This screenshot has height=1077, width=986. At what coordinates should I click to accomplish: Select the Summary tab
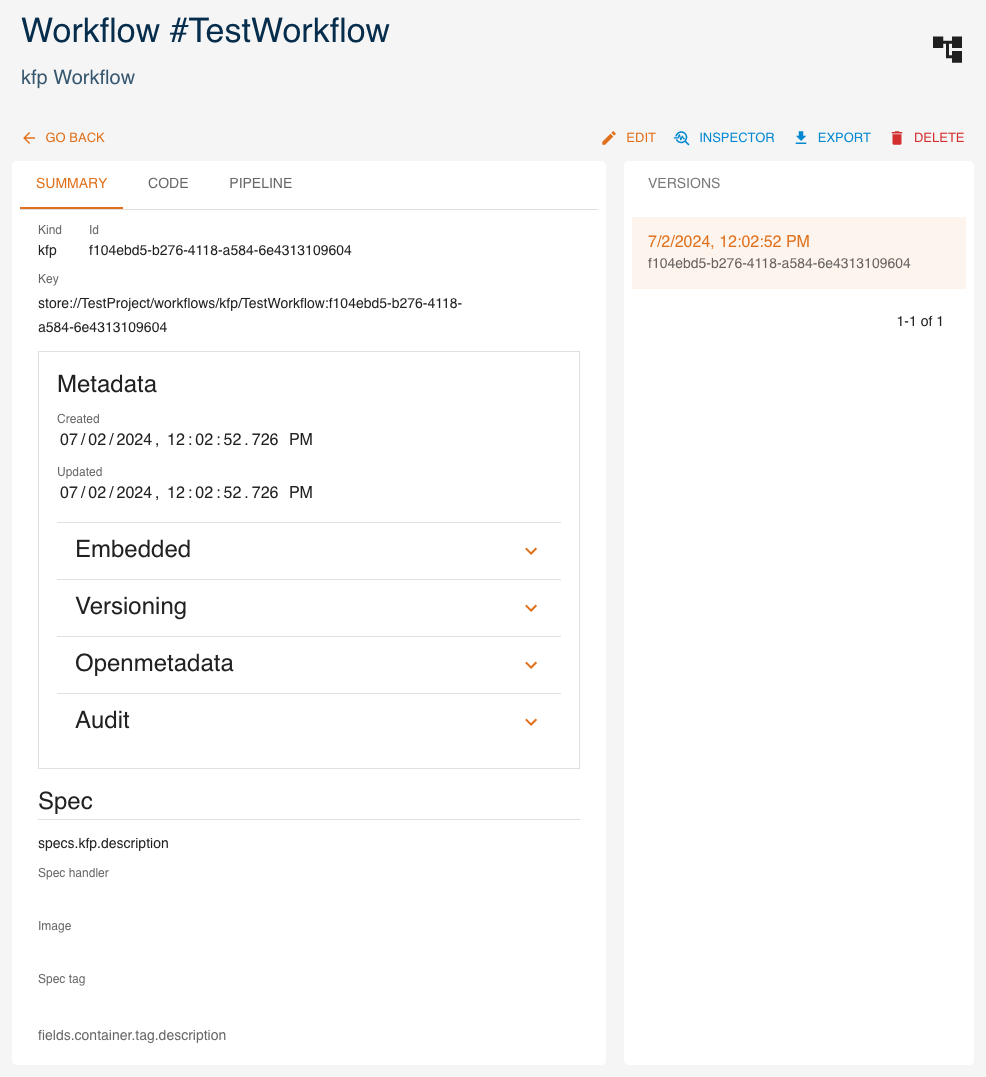click(72, 184)
